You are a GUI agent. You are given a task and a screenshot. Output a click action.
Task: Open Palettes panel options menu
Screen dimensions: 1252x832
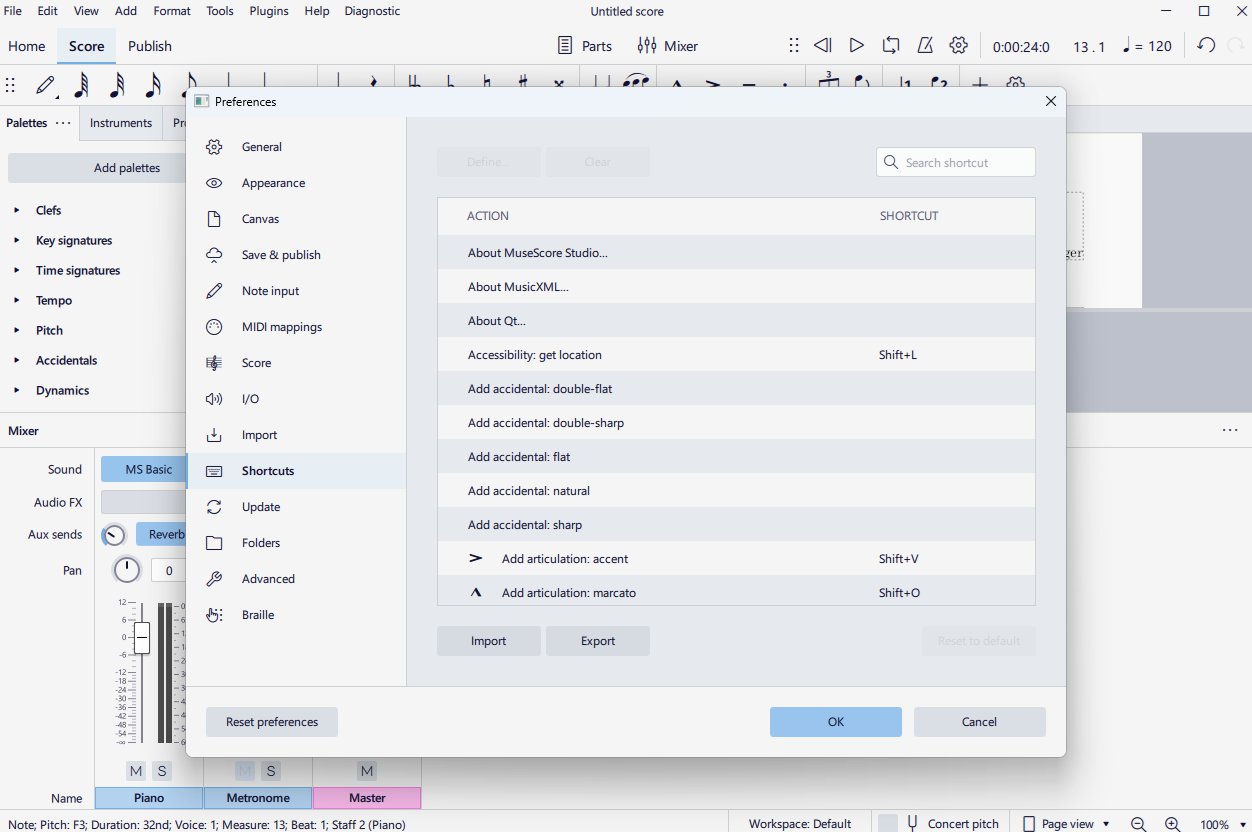[63, 123]
